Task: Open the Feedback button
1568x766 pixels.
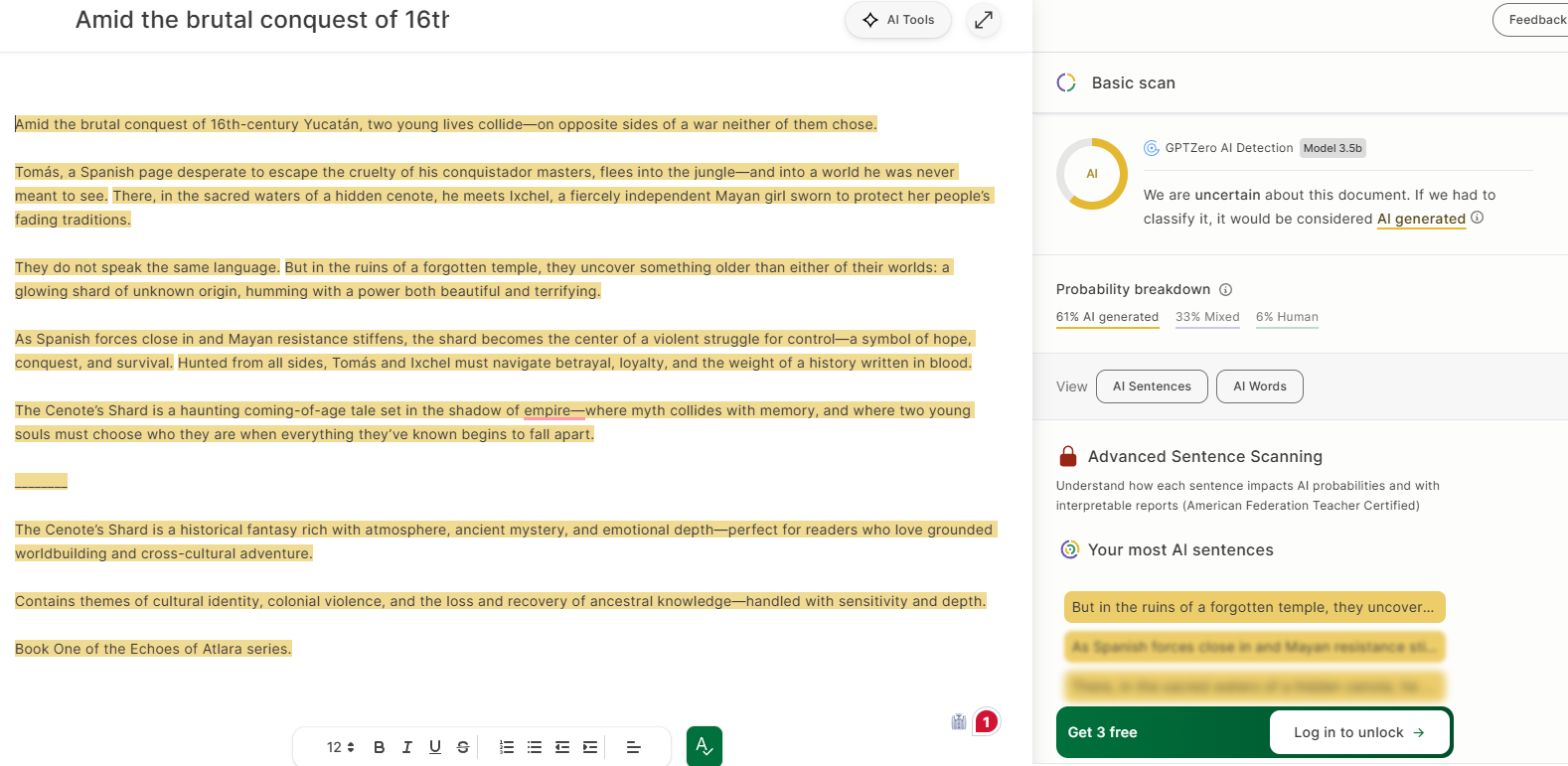Action: tap(1532, 20)
